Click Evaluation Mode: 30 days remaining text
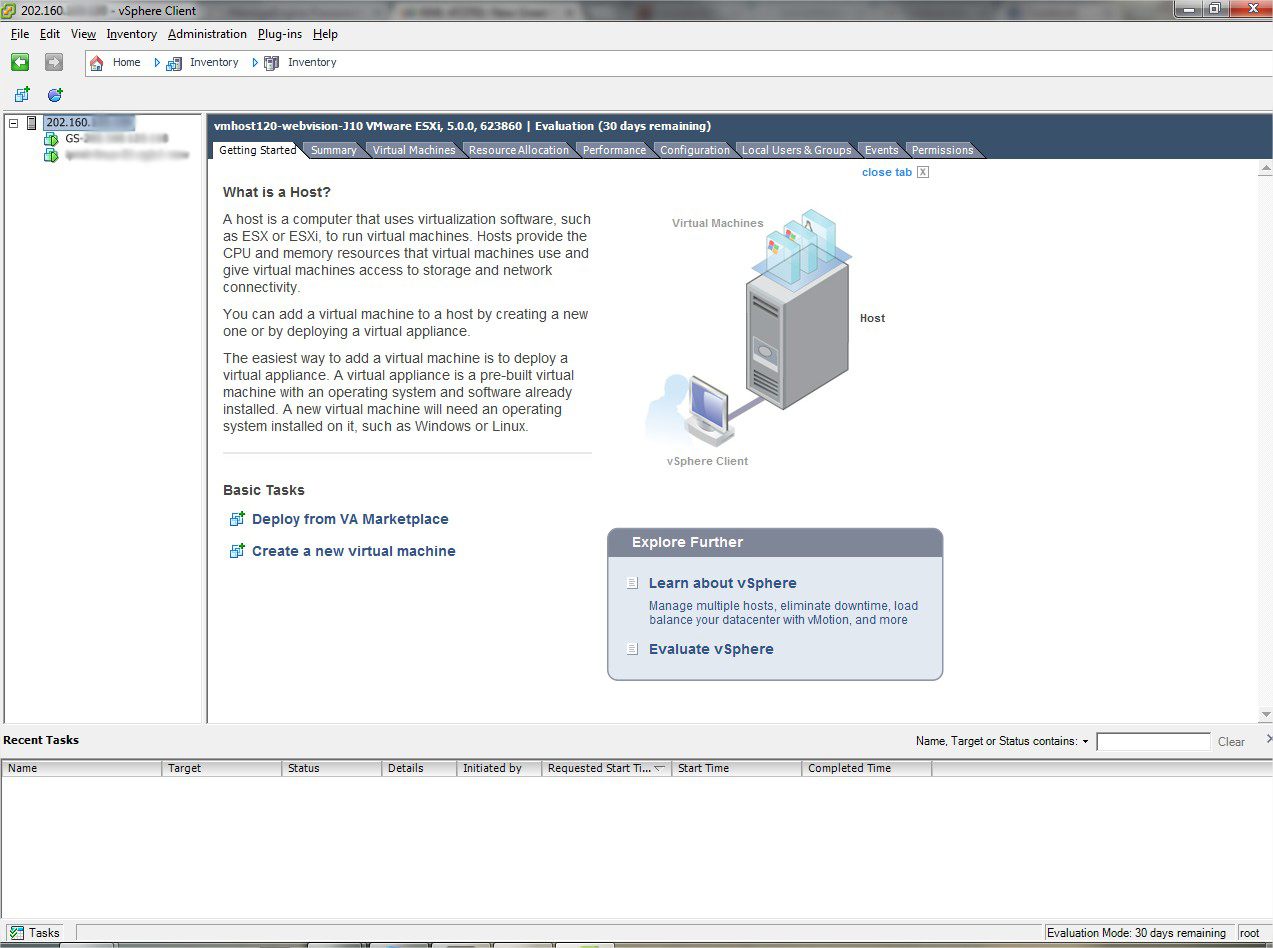The image size is (1273, 948). (1136, 933)
